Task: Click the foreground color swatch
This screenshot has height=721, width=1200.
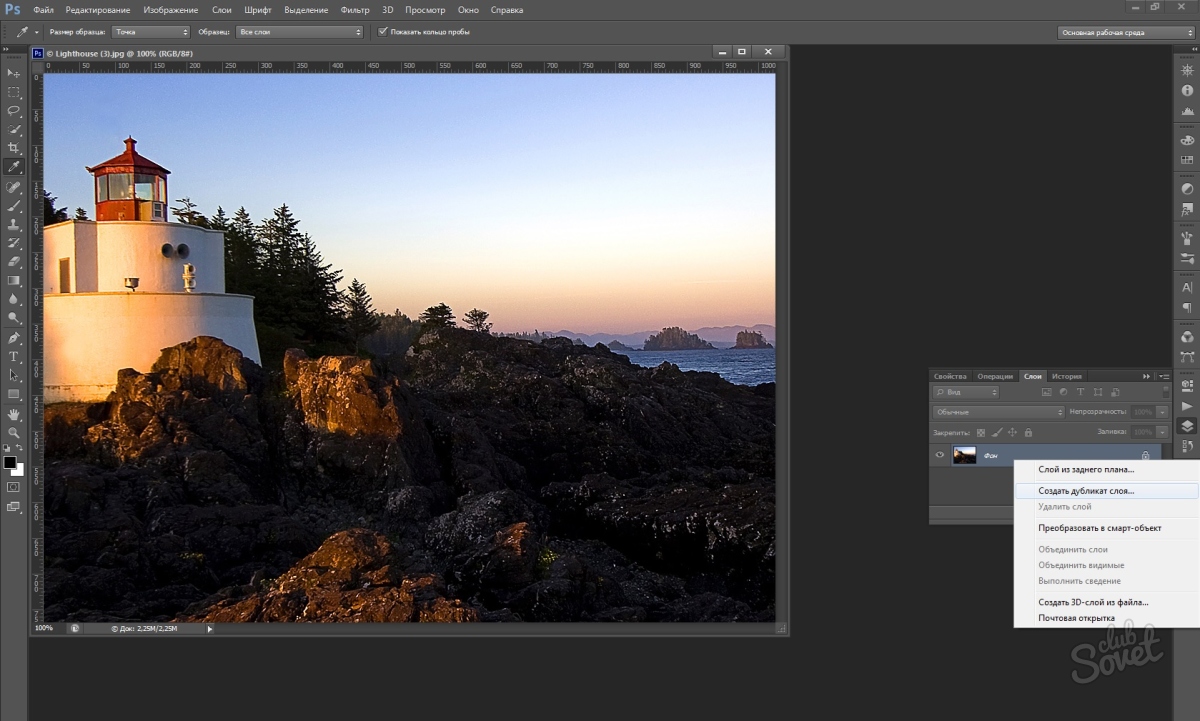Action: (10, 463)
